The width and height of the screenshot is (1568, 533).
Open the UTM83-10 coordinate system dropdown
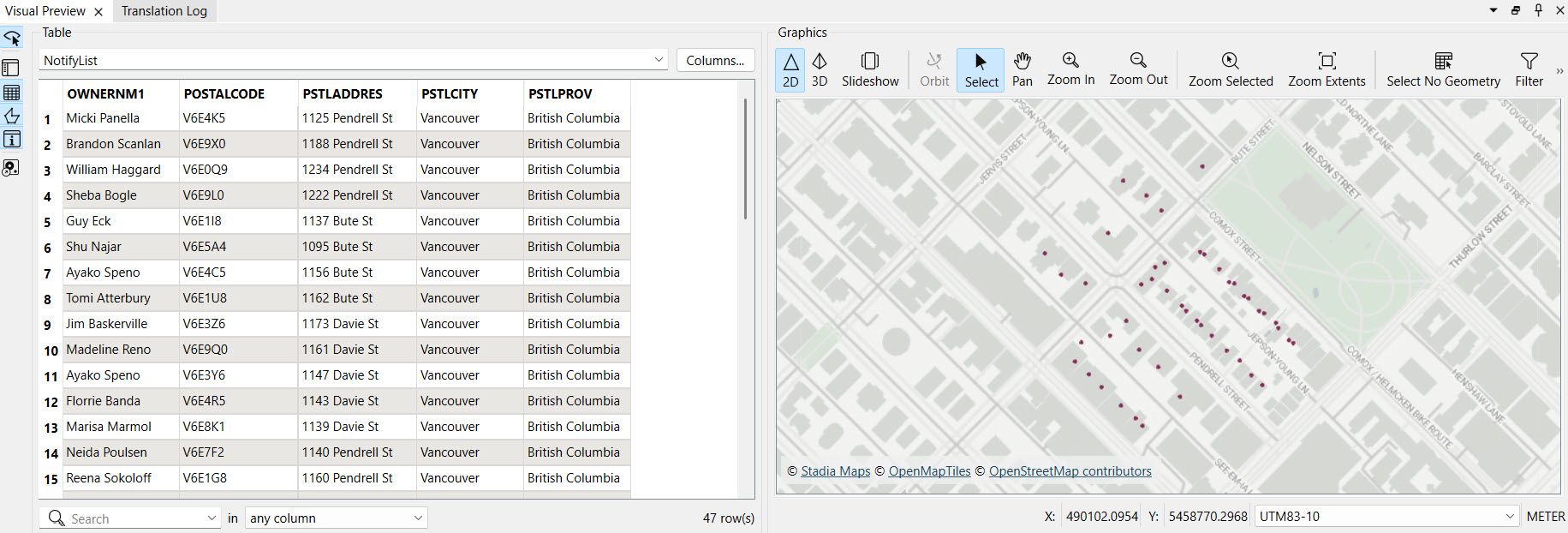pyautogui.click(x=1510, y=517)
